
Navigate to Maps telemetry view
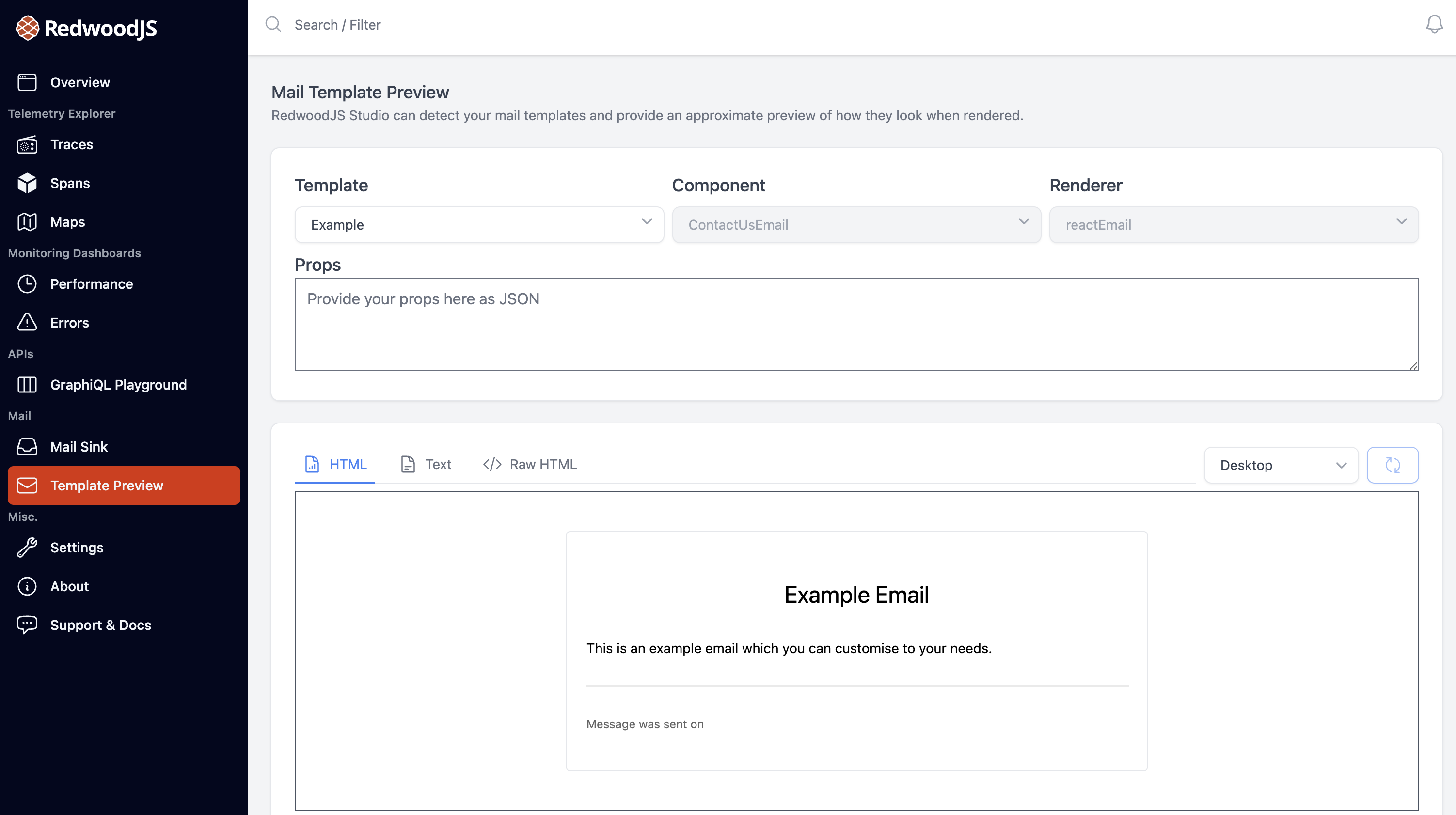[67, 221]
